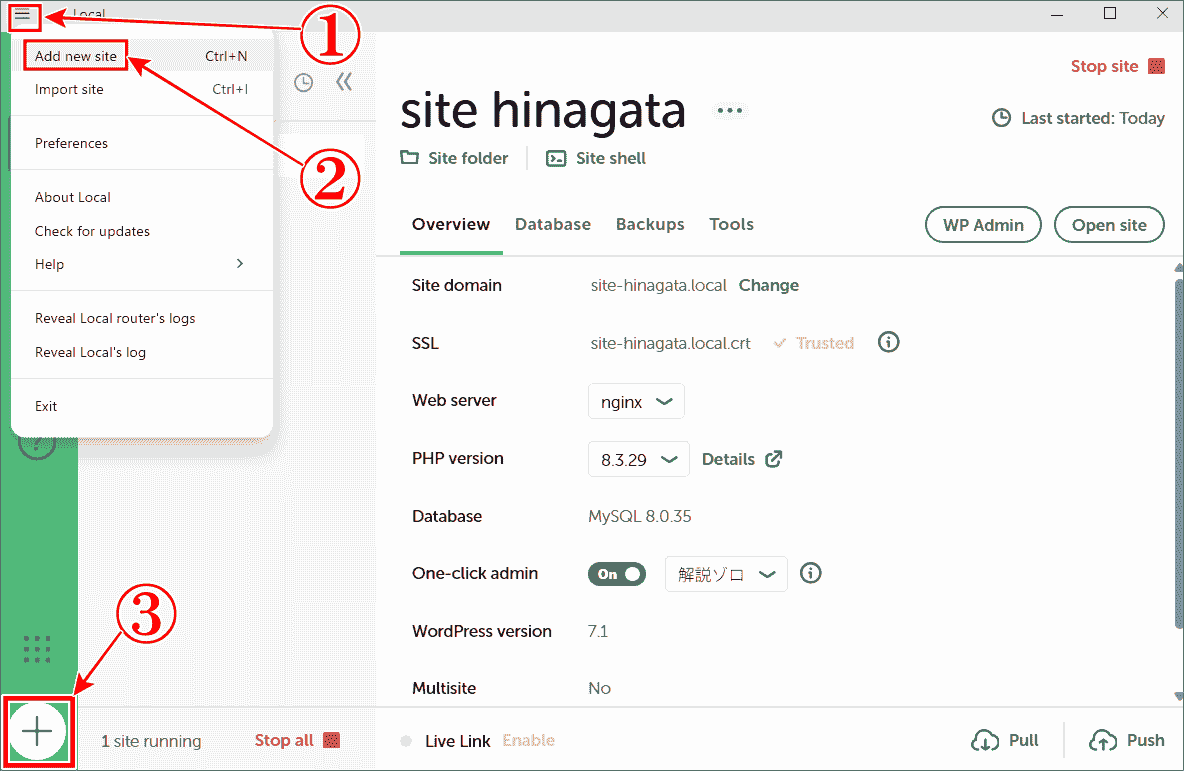Select Import site menu item
This screenshot has height=771, width=1184.
point(141,89)
